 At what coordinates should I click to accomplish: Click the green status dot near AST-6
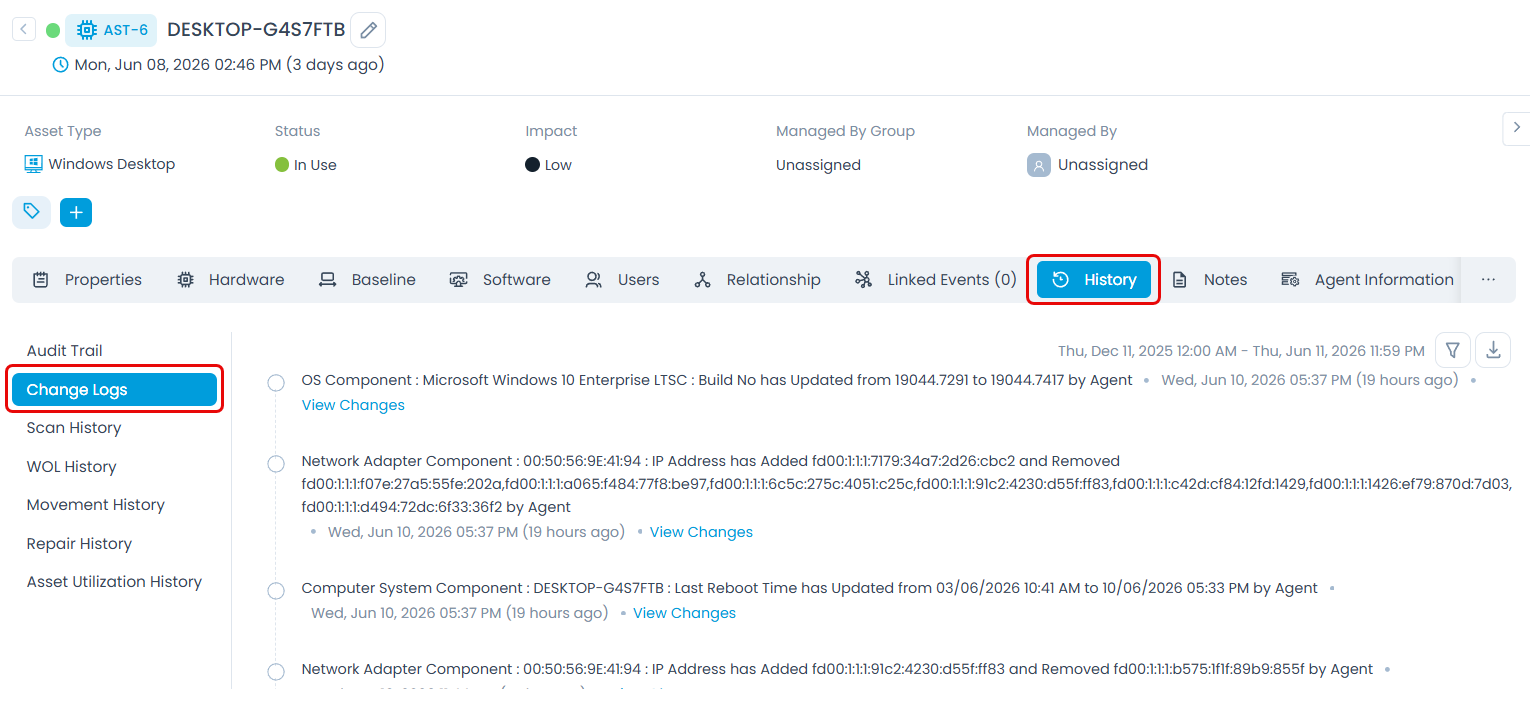pos(53,30)
